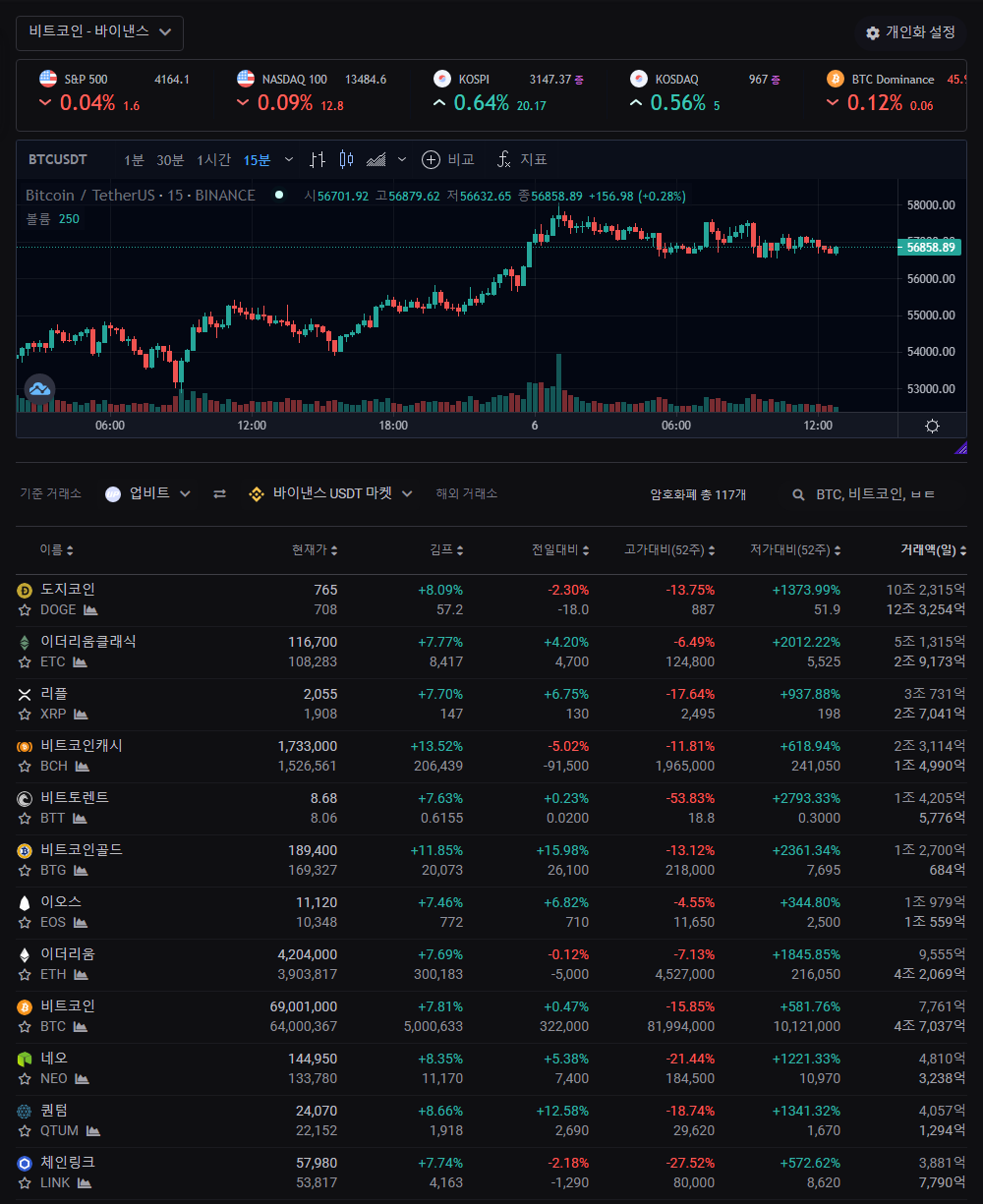Open the 지표 indicators fx tool
This screenshot has height=1204, width=983.
521,159
